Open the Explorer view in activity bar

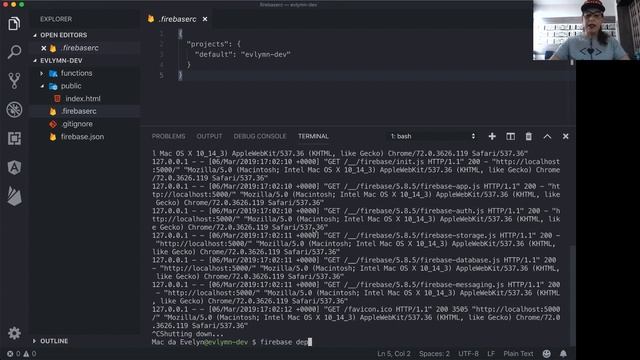coord(14,24)
